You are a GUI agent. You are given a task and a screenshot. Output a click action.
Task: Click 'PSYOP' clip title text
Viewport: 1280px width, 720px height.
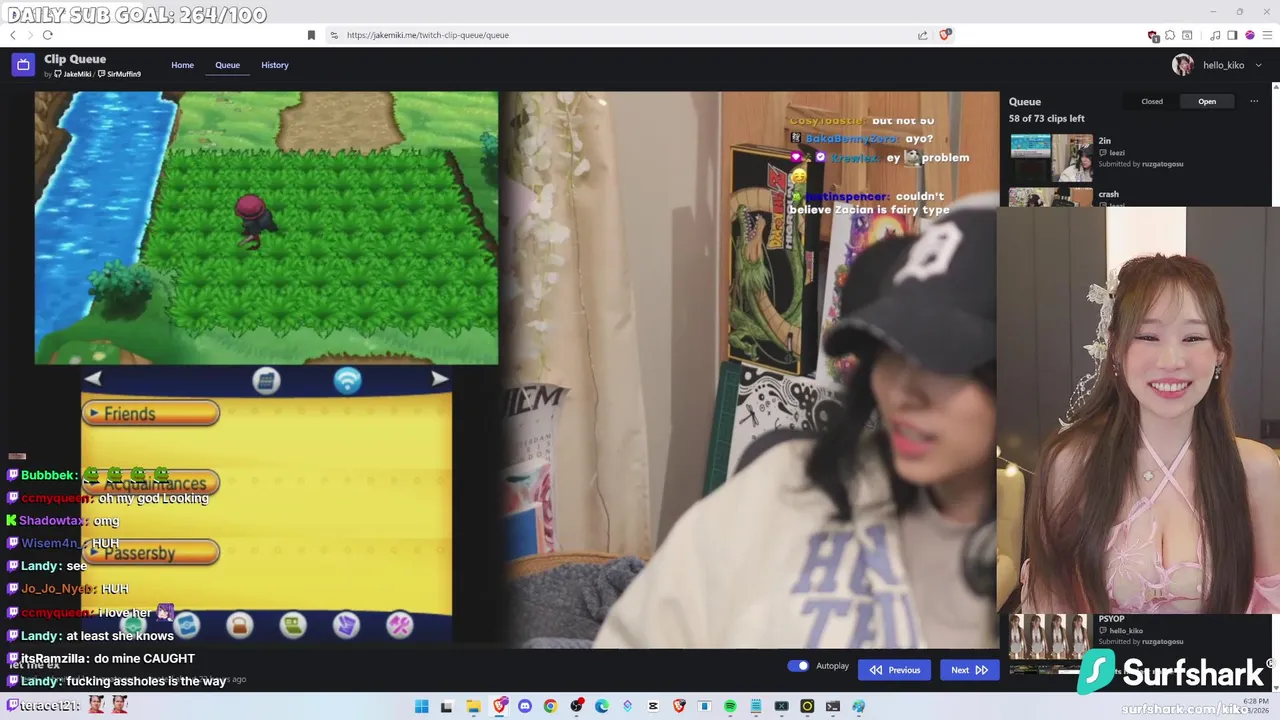pos(1111,619)
